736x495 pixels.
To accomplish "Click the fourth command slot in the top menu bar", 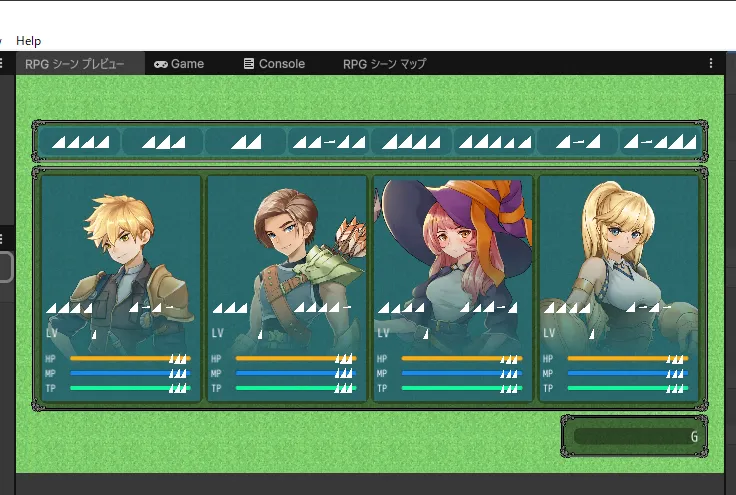I will (x=329, y=142).
